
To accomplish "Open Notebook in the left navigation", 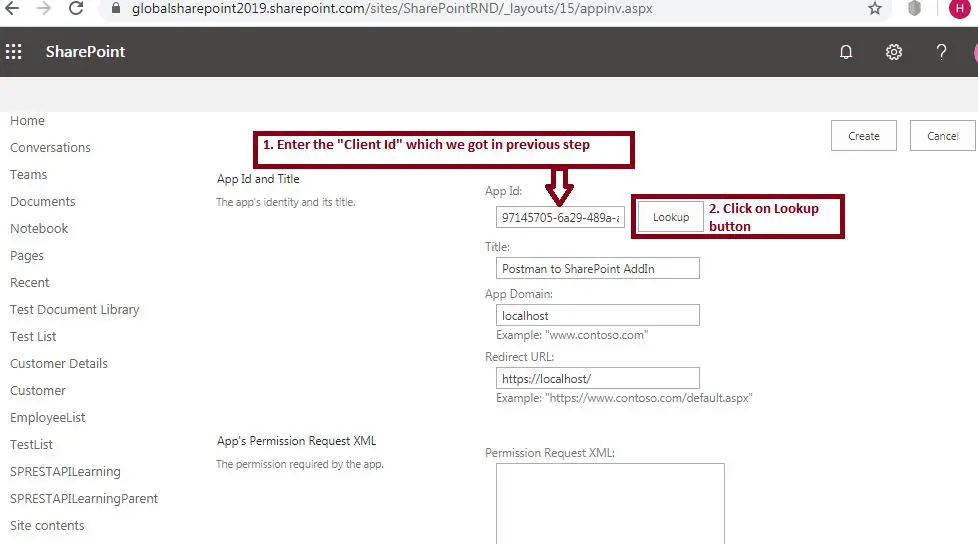I will [x=39, y=228].
